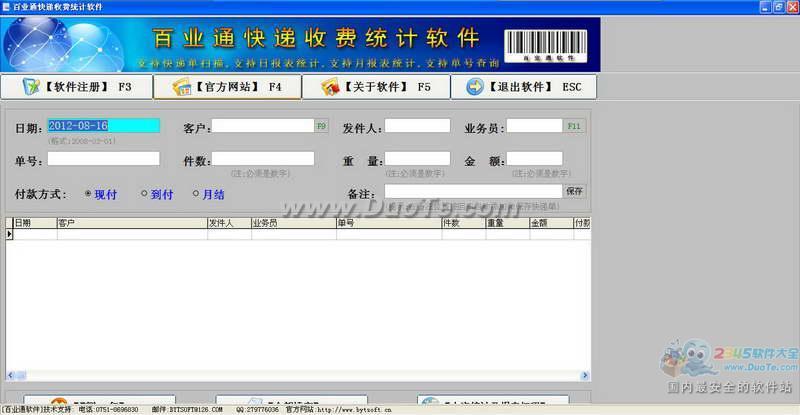Click the barcode logo in banner
This screenshot has height=415, width=800.
click(x=546, y=46)
